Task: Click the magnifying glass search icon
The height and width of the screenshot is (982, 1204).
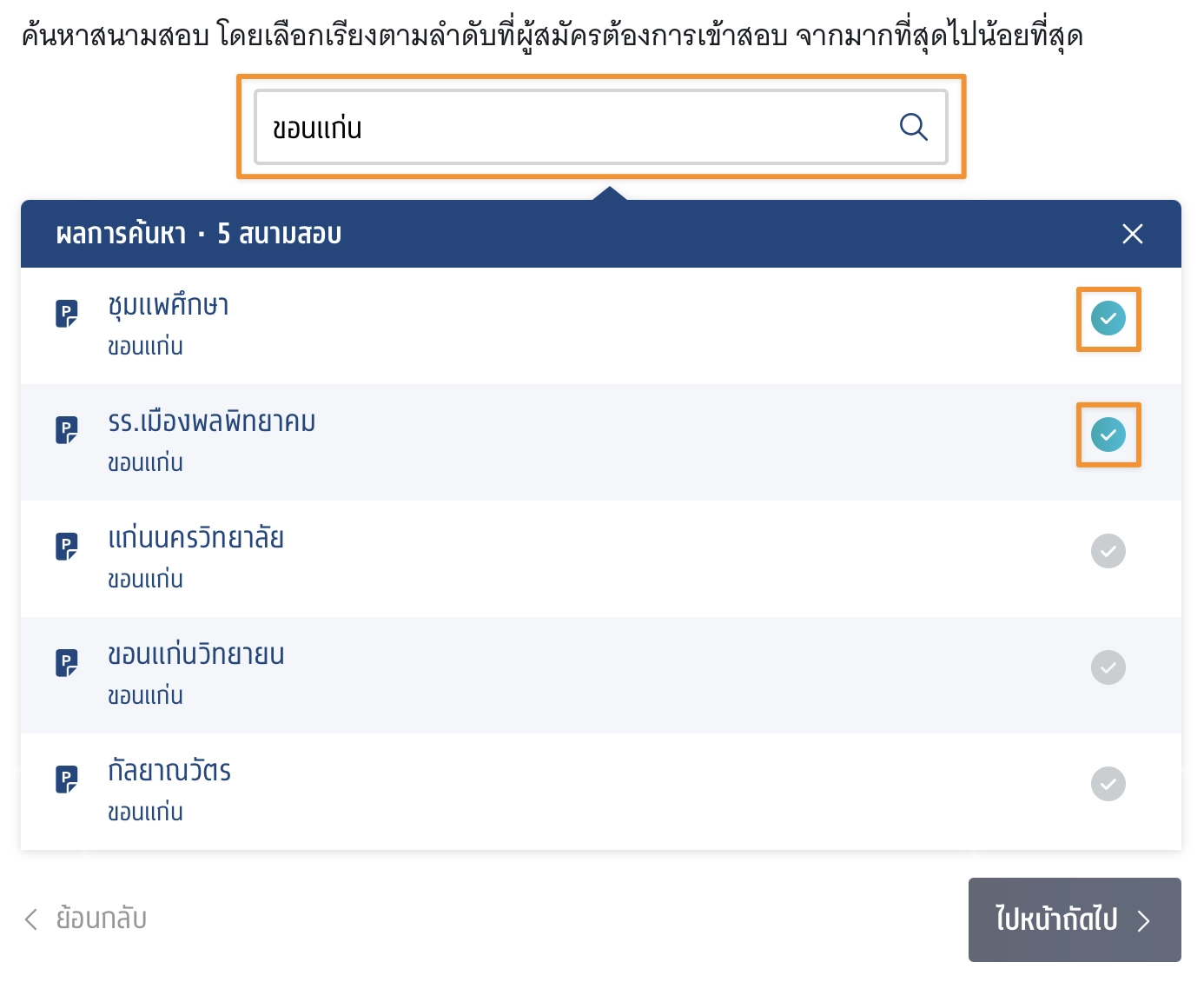Action: (913, 127)
